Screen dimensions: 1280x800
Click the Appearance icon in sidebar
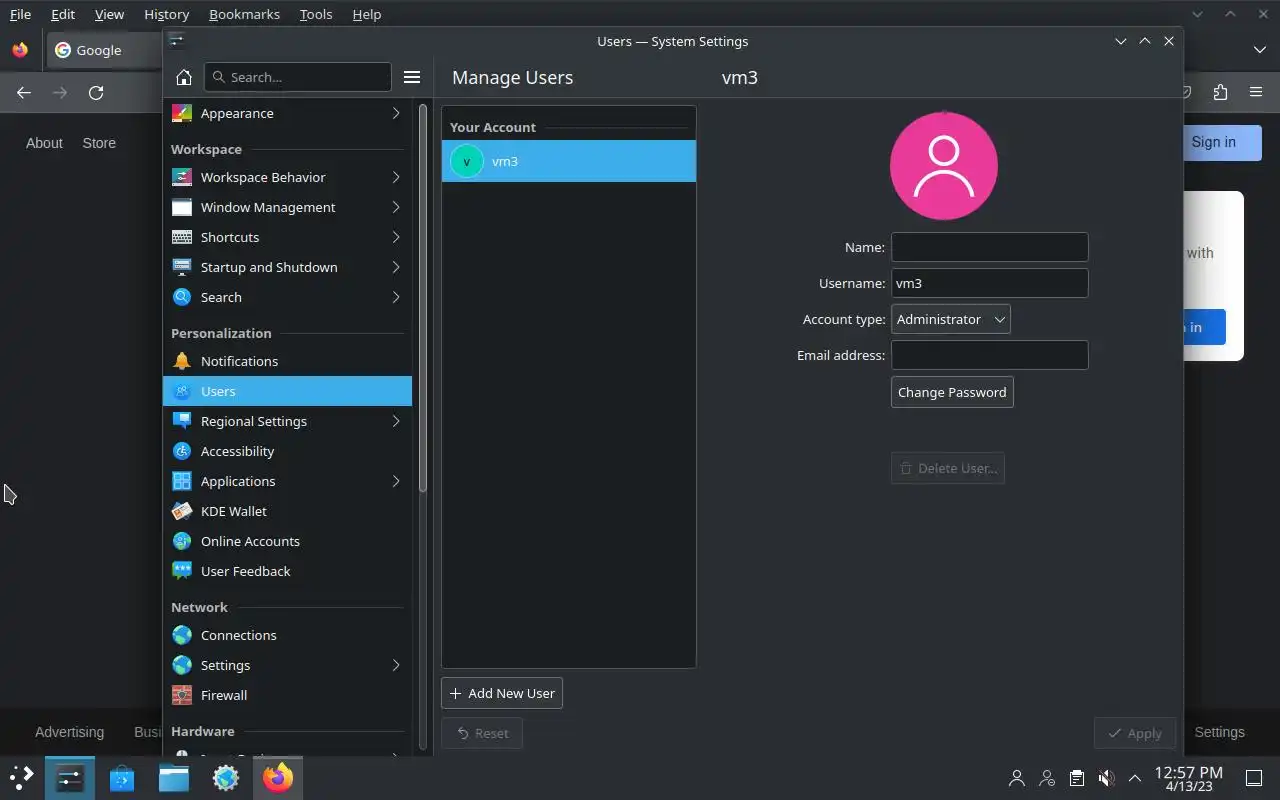coord(182,113)
